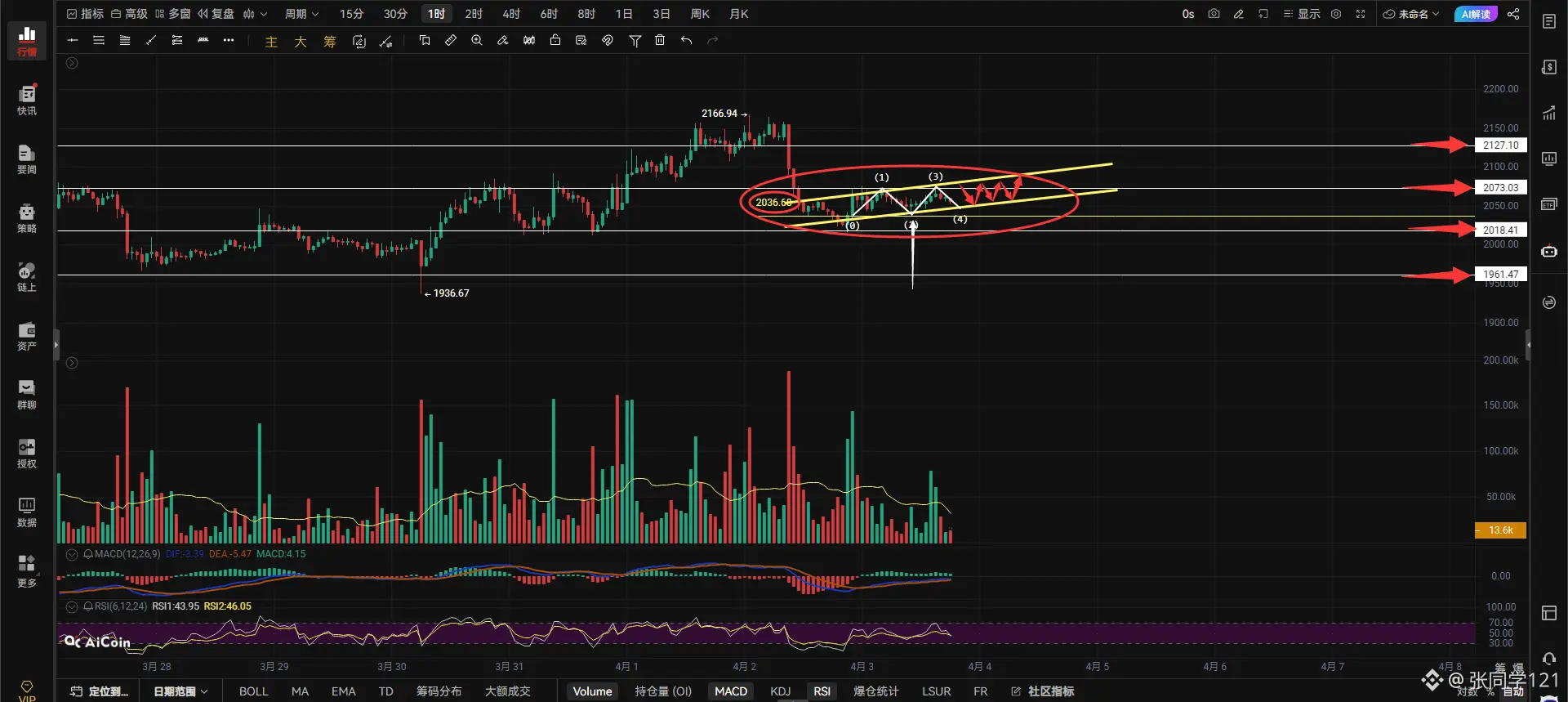Open the 多窗 multi-window button
This screenshot has height=702, width=1568.
click(172, 14)
